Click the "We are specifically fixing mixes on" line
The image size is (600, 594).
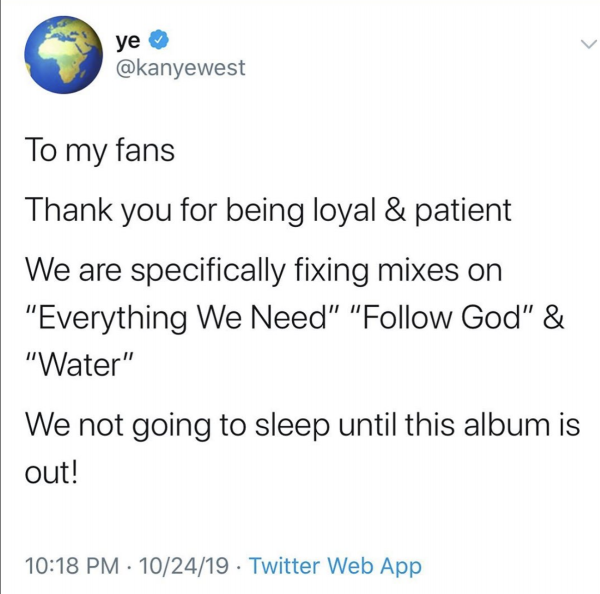[x=263, y=269]
